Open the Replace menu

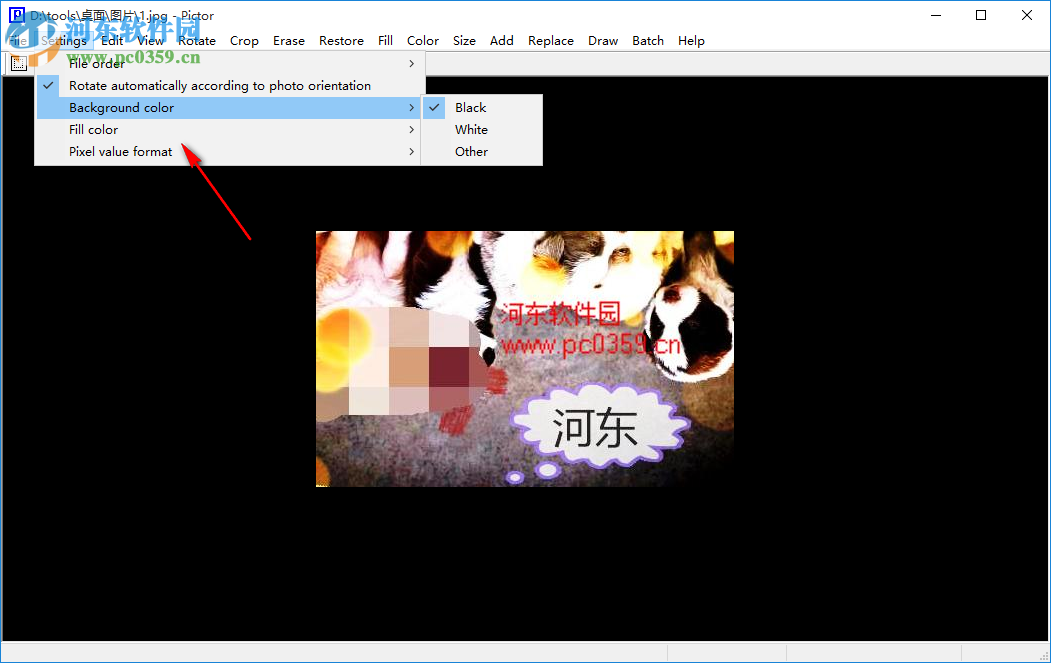[550, 41]
